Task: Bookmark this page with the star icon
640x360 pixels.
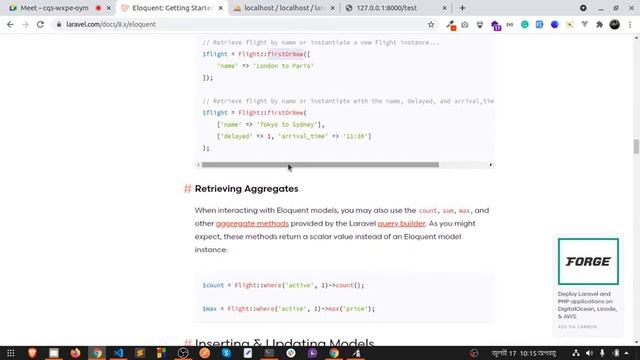Action: click(x=431, y=24)
